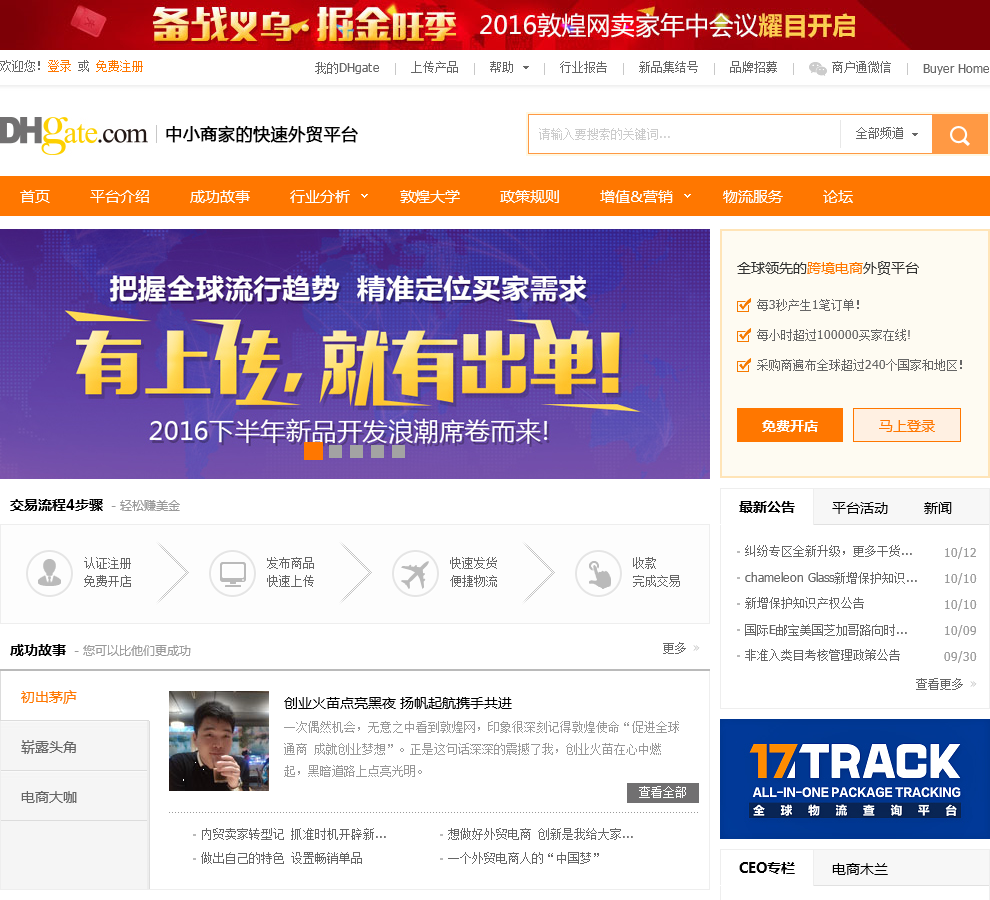Screen dimensions: 990x900
Task: Select the 电商大咖 story tab
Action: click(x=75, y=796)
